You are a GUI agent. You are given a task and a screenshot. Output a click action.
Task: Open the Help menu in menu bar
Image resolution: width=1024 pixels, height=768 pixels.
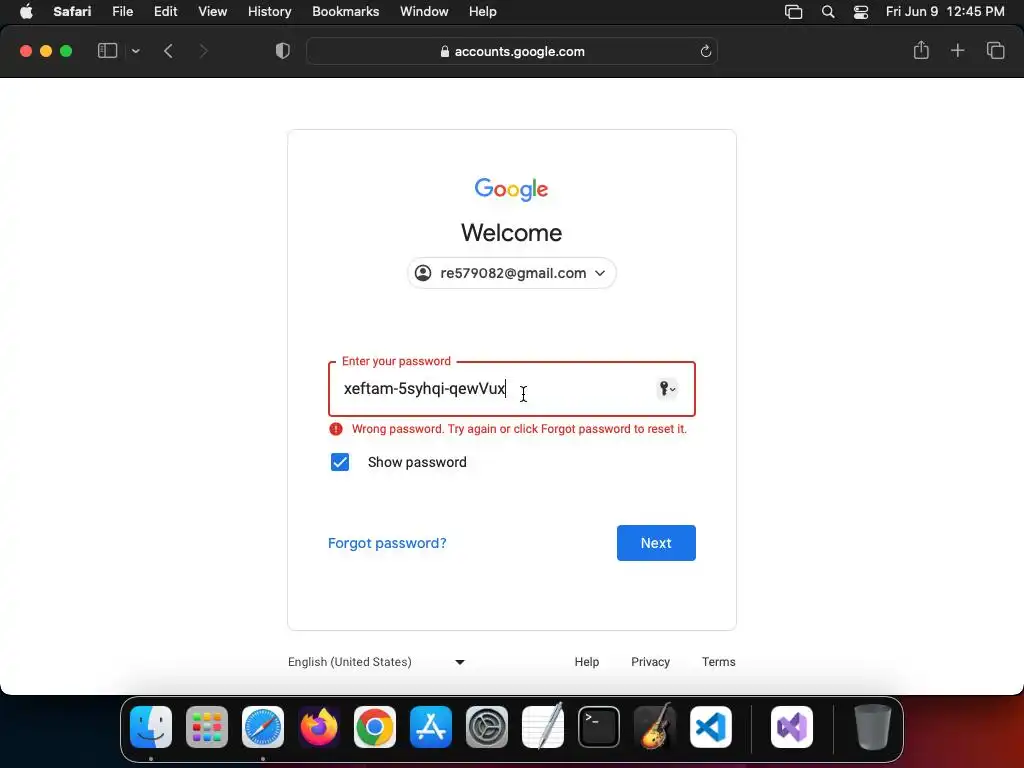pyautogui.click(x=483, y=11)
